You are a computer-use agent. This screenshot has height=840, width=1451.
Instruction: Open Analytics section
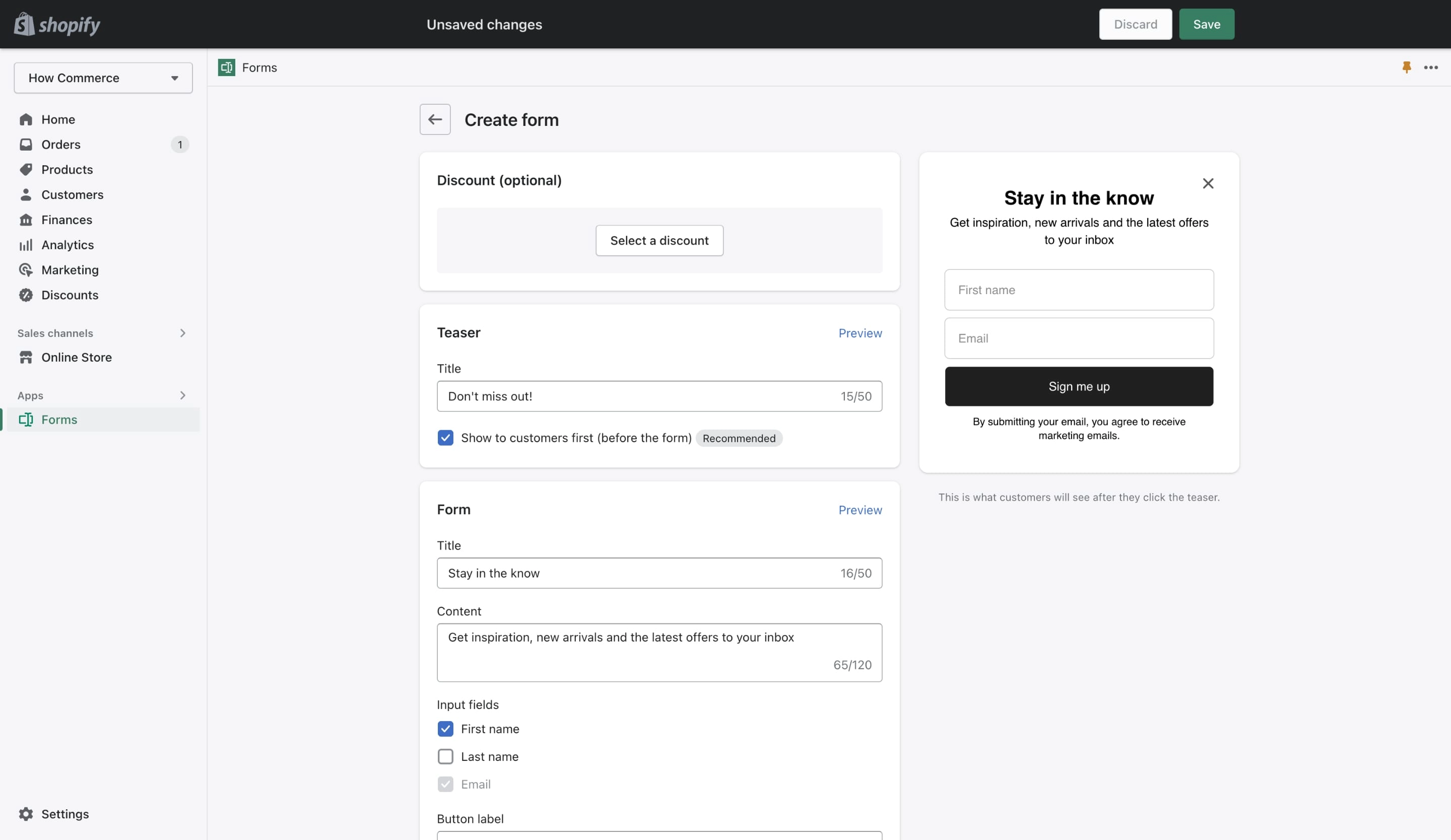[x=68, y=245]
